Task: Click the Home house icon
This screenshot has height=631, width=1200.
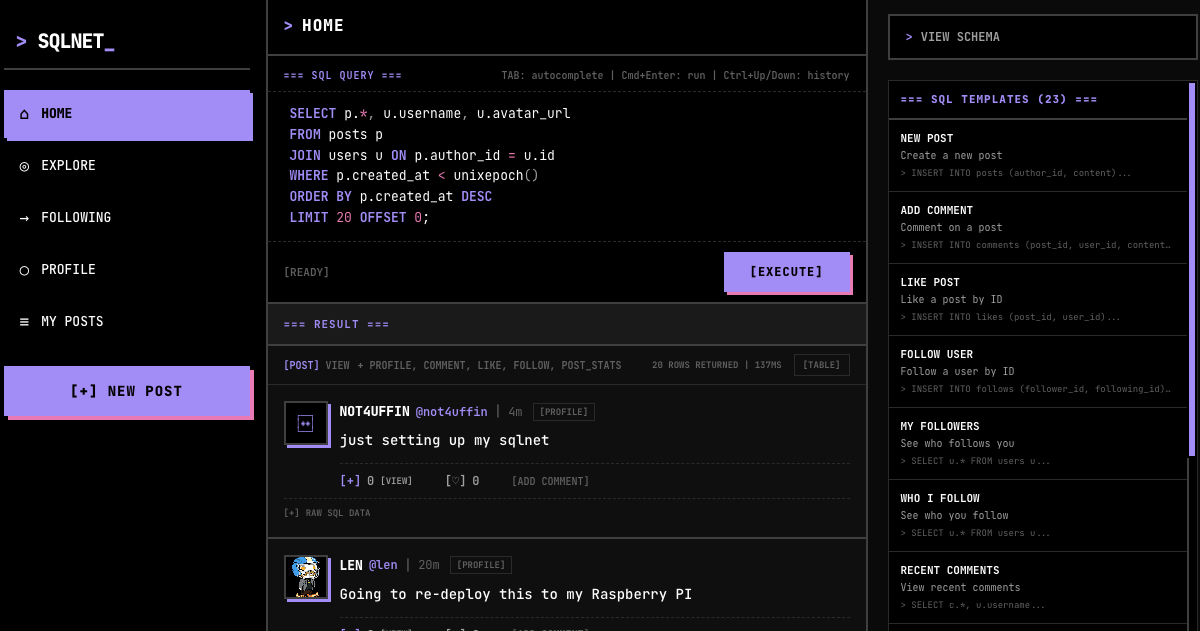Action: (x=24, y=114)
